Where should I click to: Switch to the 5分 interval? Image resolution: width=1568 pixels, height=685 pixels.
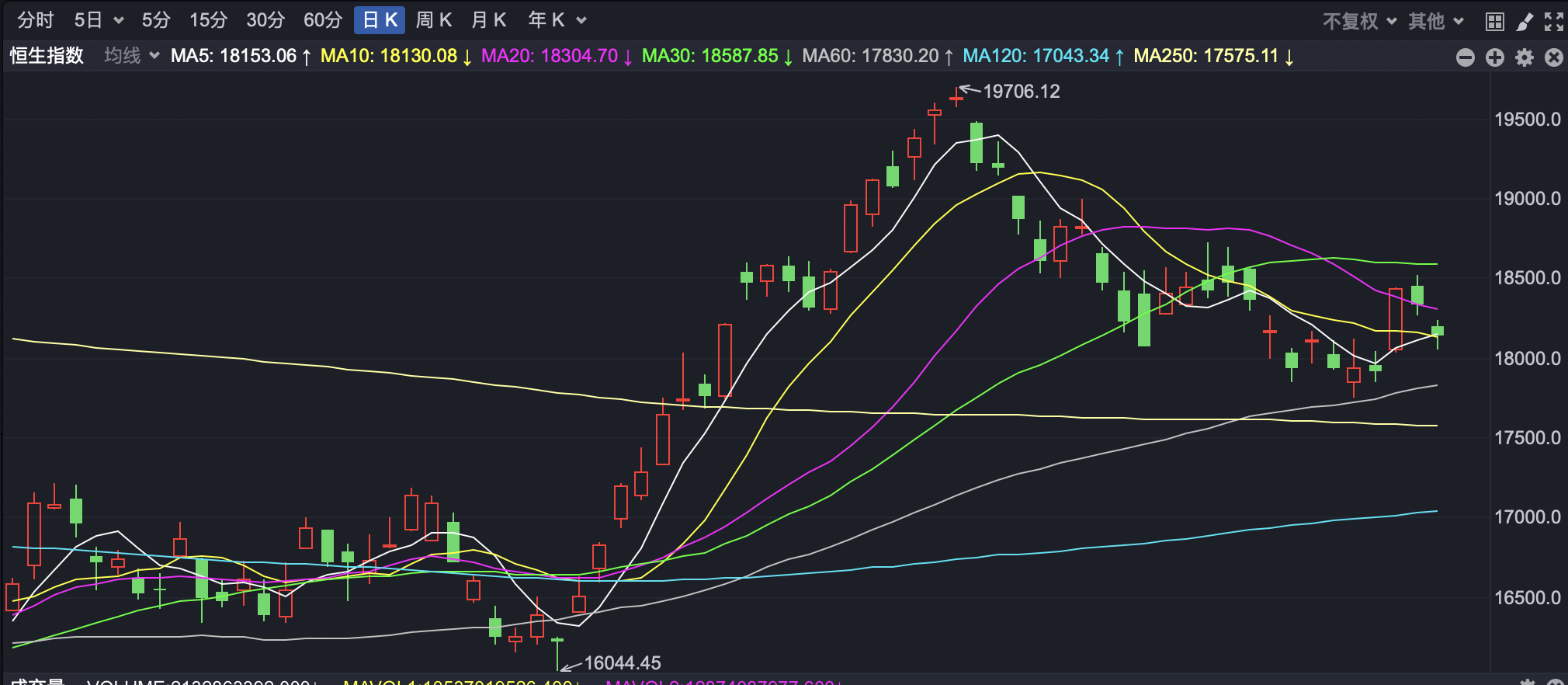click(x=155, y=20)
